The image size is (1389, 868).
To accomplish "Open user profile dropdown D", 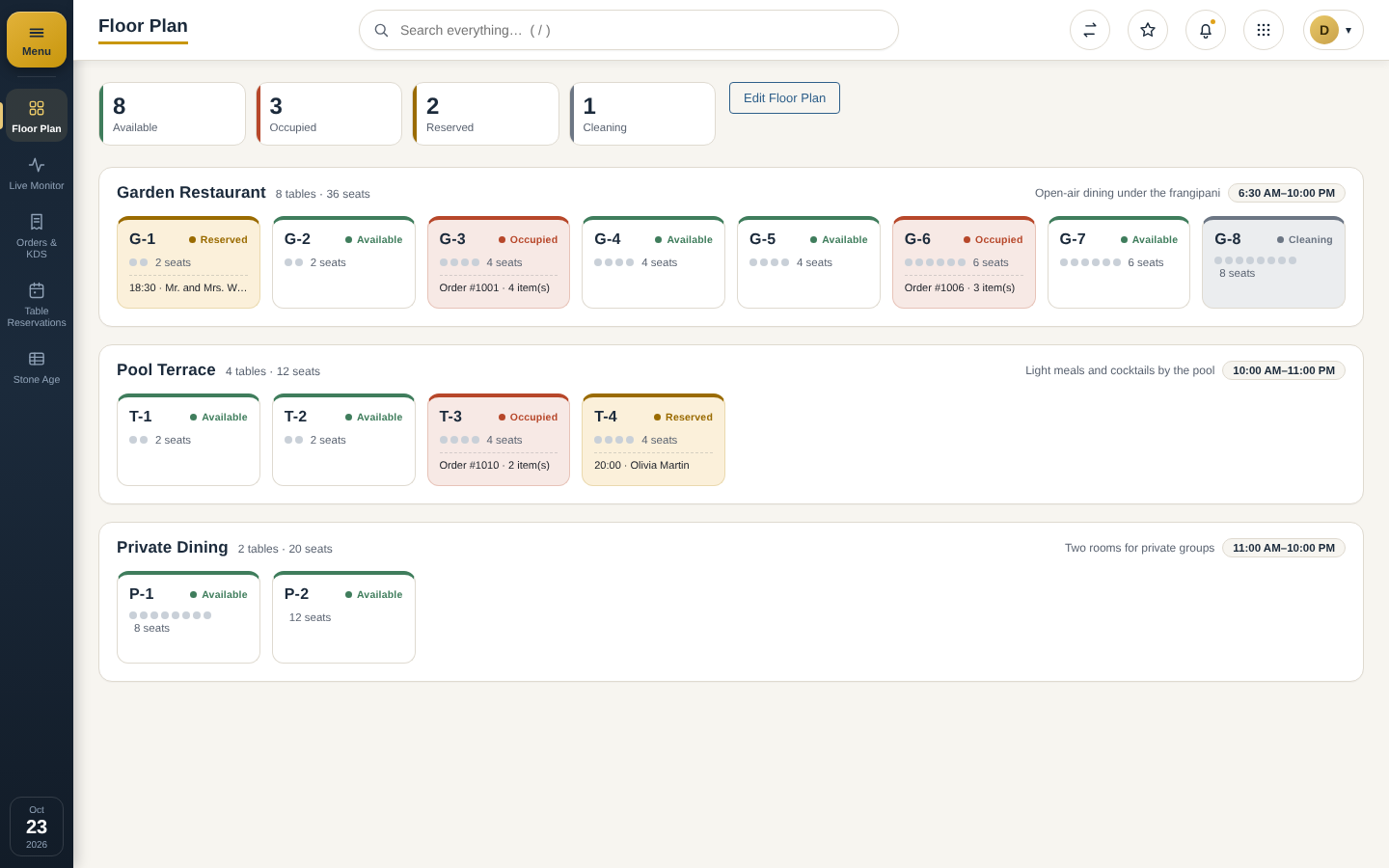I will pyautogui.click(x=1333, y=30).
